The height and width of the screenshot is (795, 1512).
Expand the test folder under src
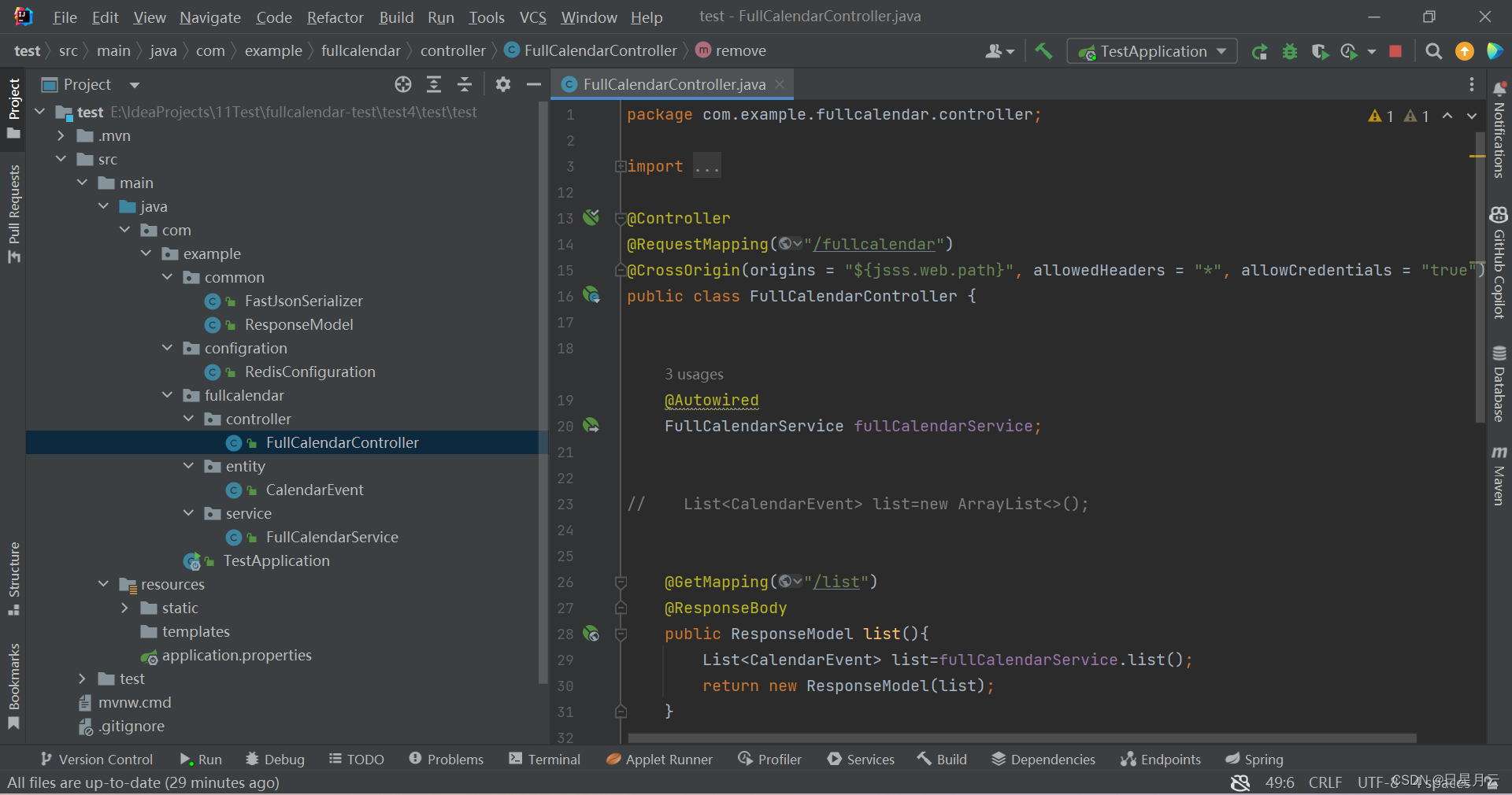pyautogui.click(x=82, y=679)
